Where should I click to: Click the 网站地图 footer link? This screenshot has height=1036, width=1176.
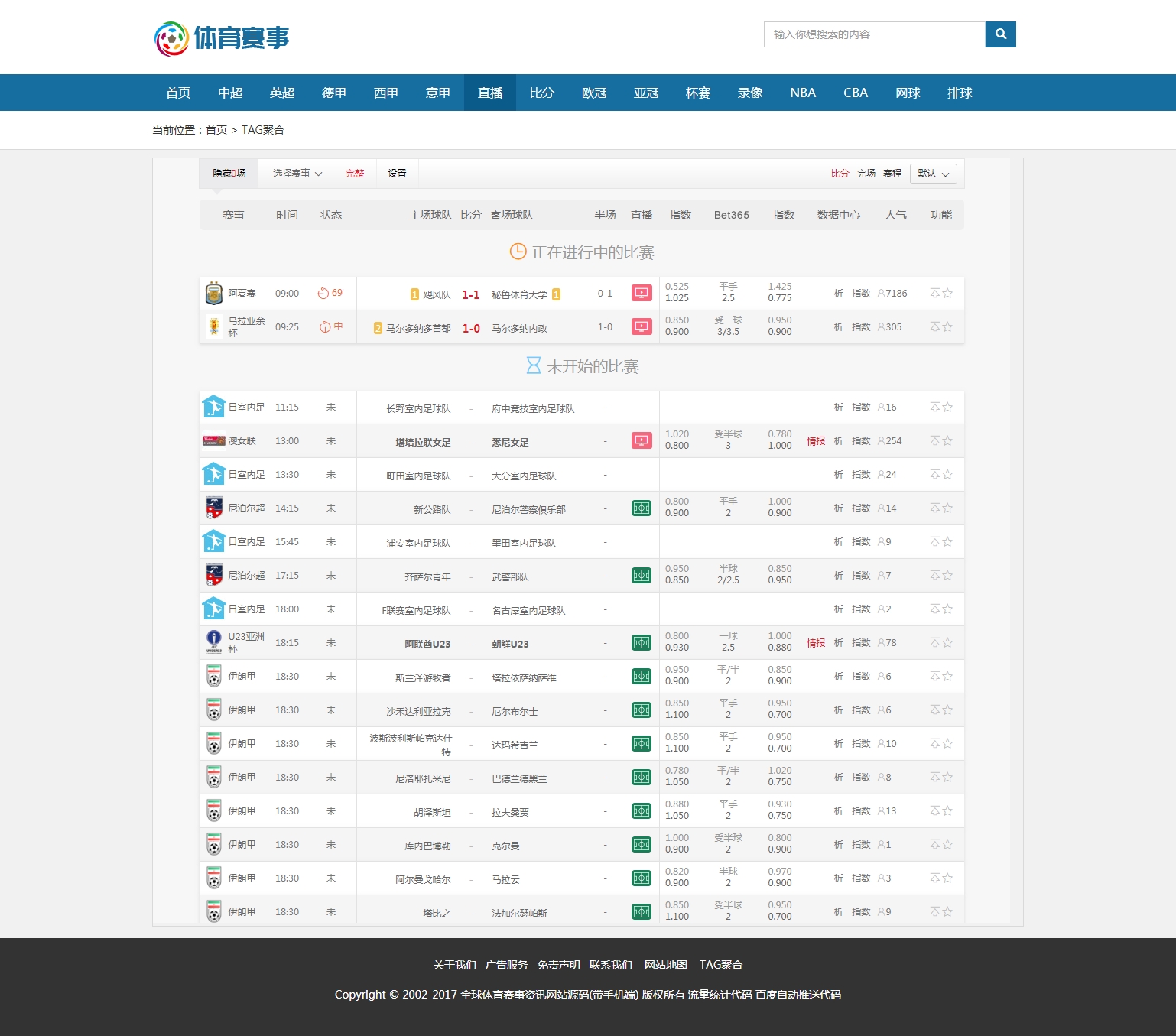[x=665, y=965]
